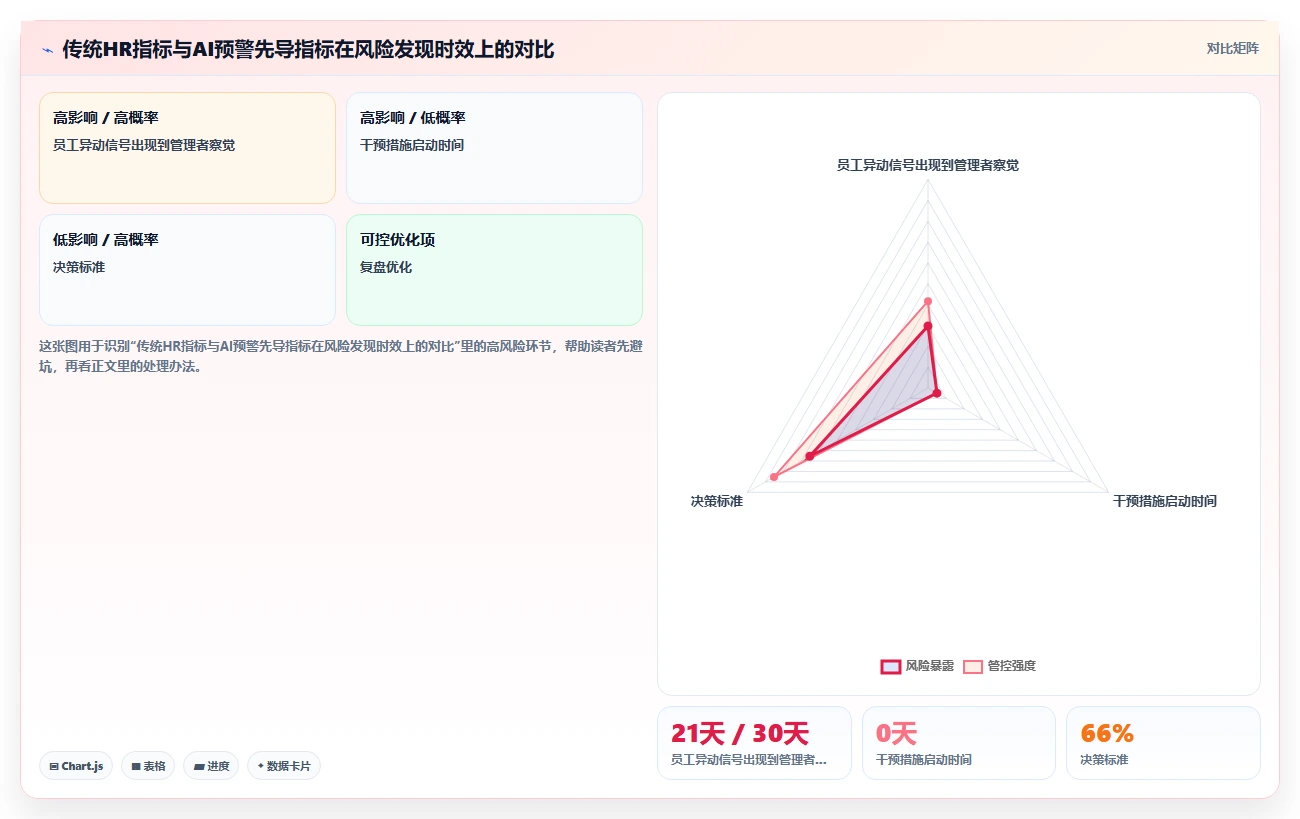
Task: Select the 高影响 / 高概率 quadrant card
Action: [x=187, y=148]
